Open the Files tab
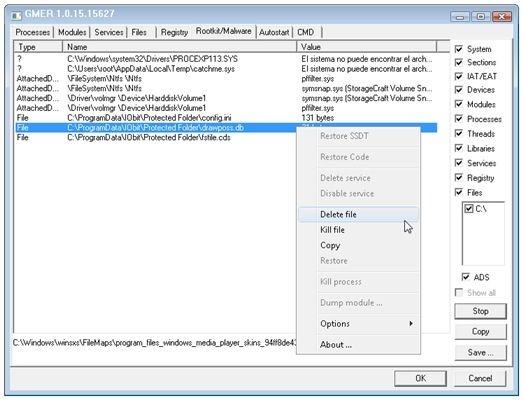 pos(139,32)
